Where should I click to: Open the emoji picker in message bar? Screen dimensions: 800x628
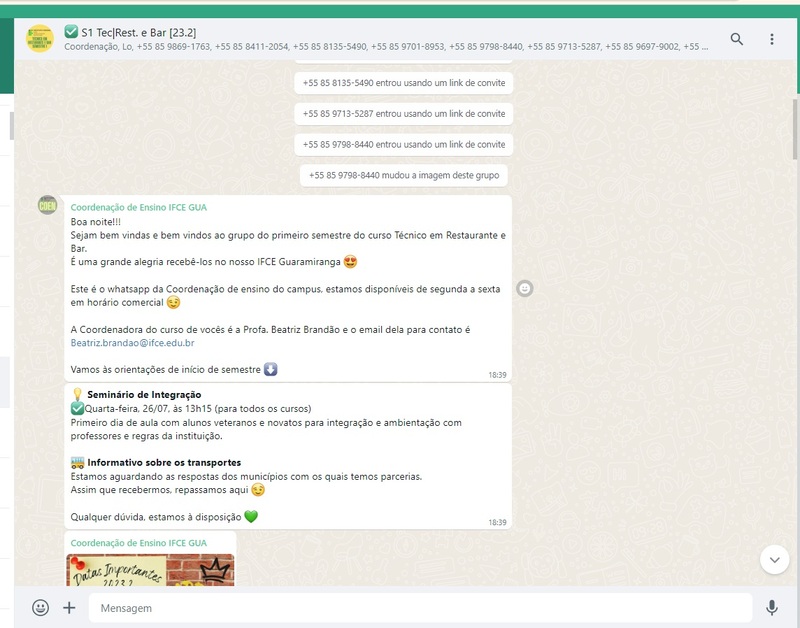click(40, 607)
